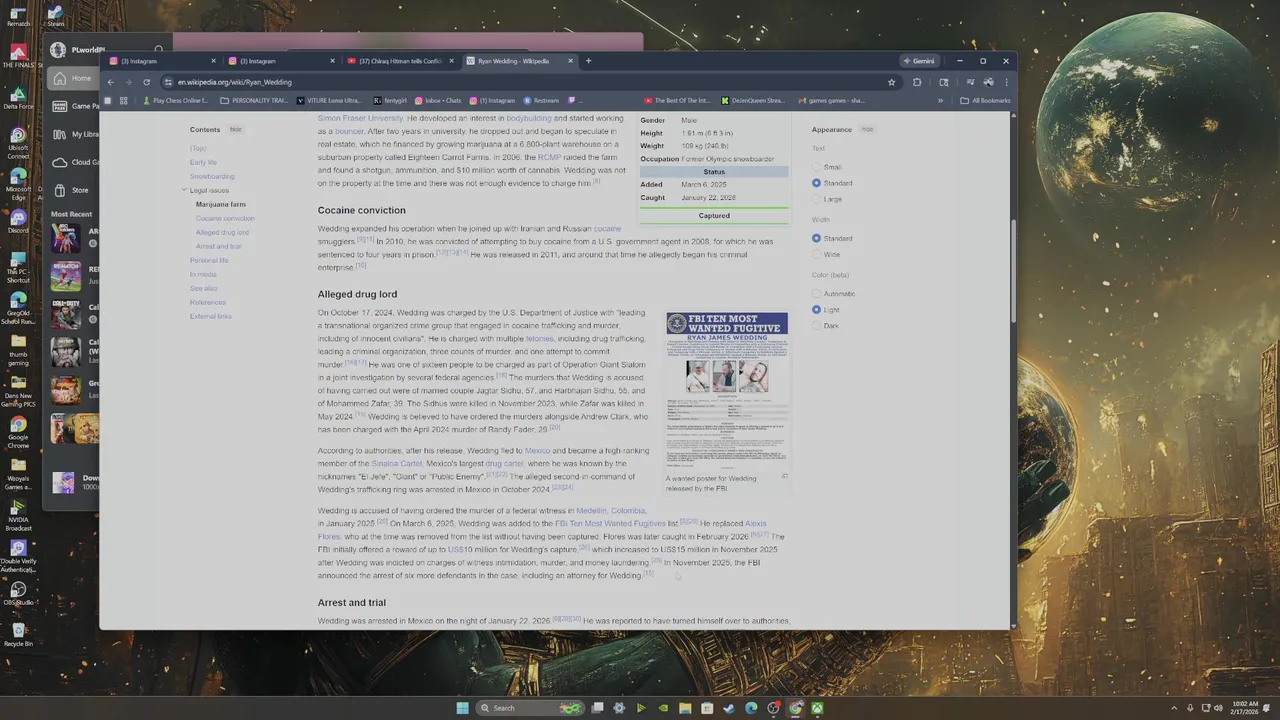Select the Standard text size option
Image resolution: width=1280 pixels, height=720 pixels.
click(x=817, y=183)
